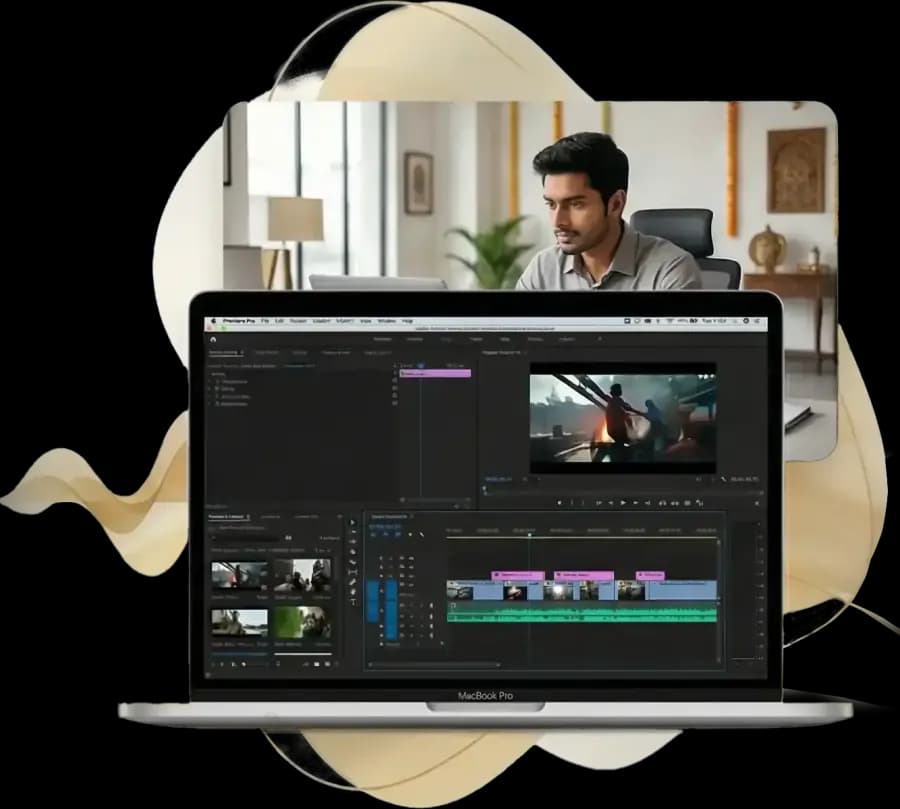Screen dimensions: 900x809
Task: Open the Premiere Pro application menu
Action: pos(239,321)
